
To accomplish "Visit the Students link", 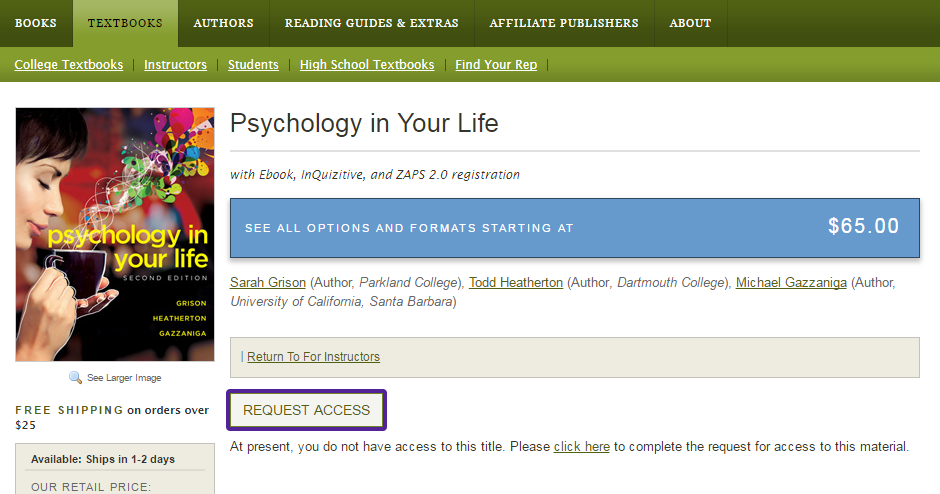I will [253, 64].
